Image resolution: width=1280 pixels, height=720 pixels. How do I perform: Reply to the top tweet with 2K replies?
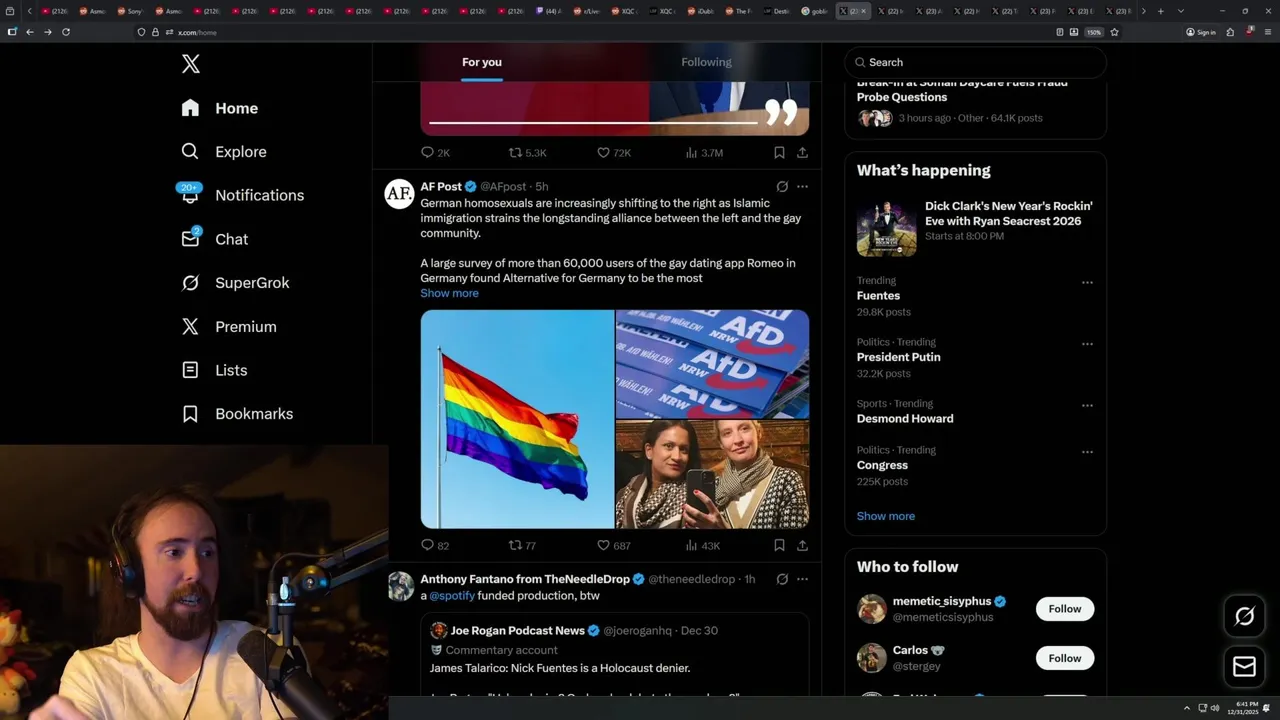(x=435, y=153)
